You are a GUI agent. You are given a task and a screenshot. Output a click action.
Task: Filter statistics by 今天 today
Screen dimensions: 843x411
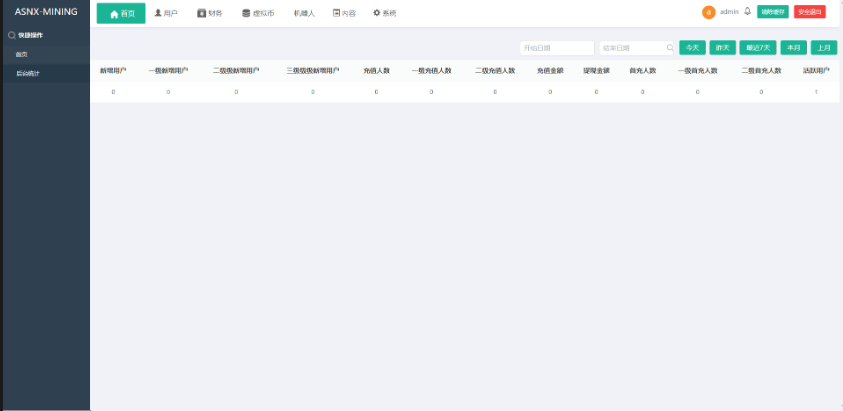point(692,48)
